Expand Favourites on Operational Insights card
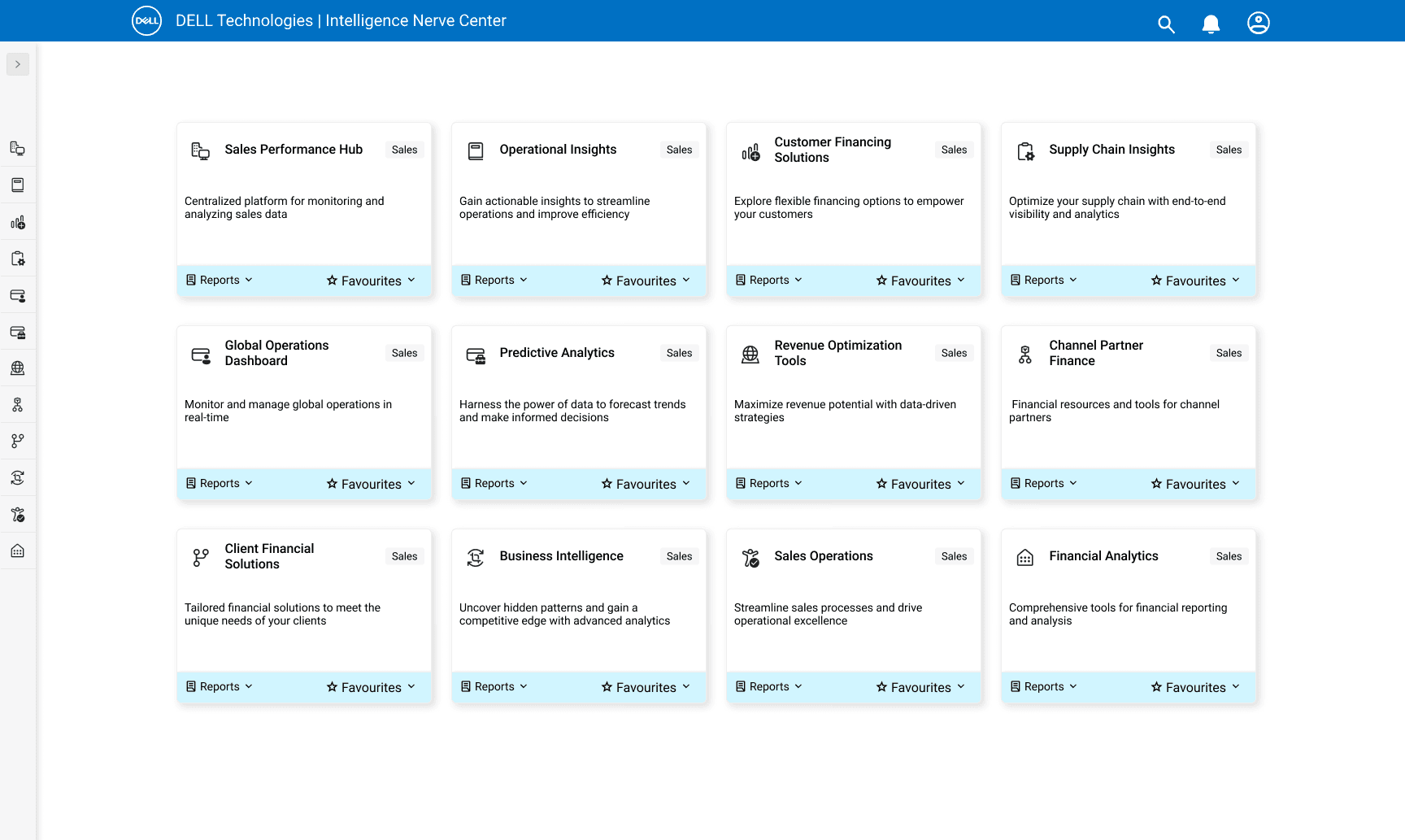 coord(646,281)
